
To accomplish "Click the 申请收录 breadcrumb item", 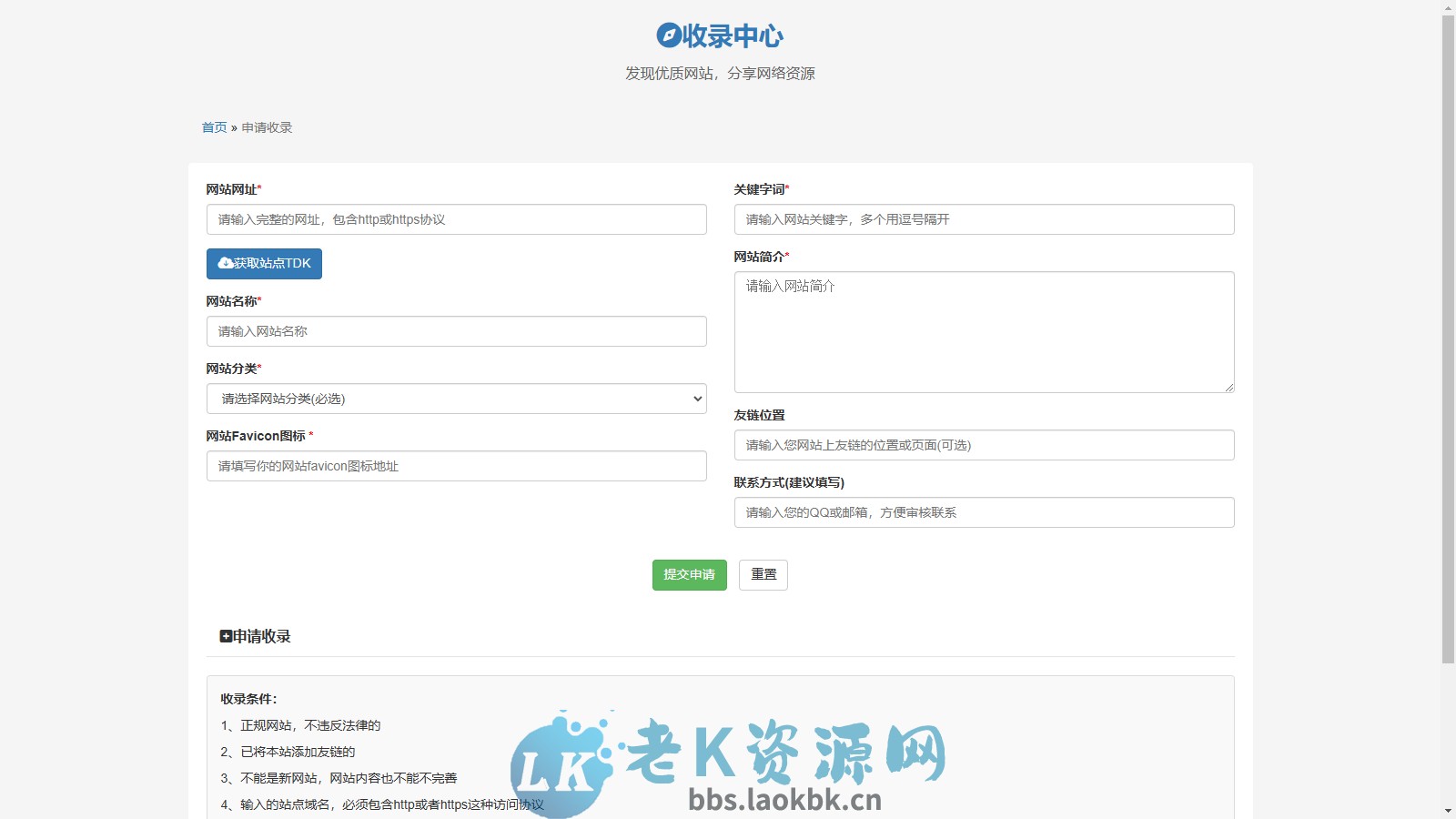I will [267, 127].
